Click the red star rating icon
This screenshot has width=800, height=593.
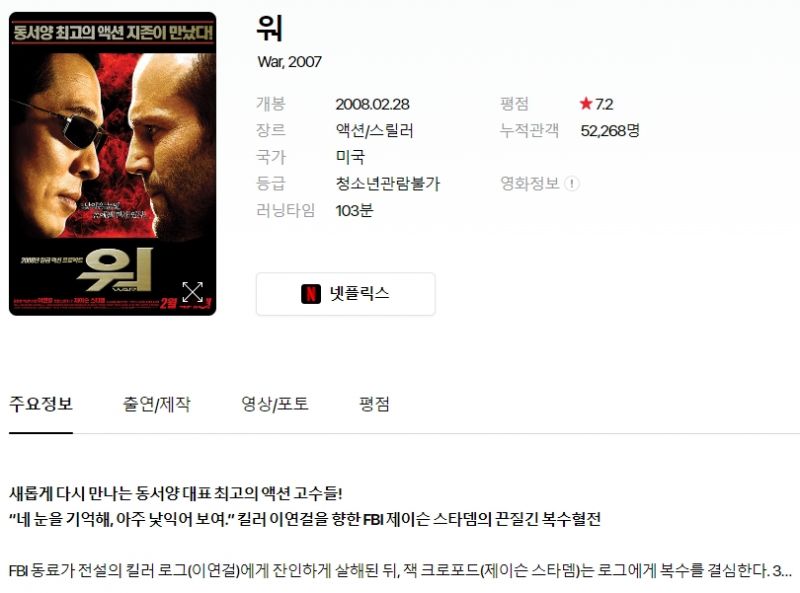point(586,104)
